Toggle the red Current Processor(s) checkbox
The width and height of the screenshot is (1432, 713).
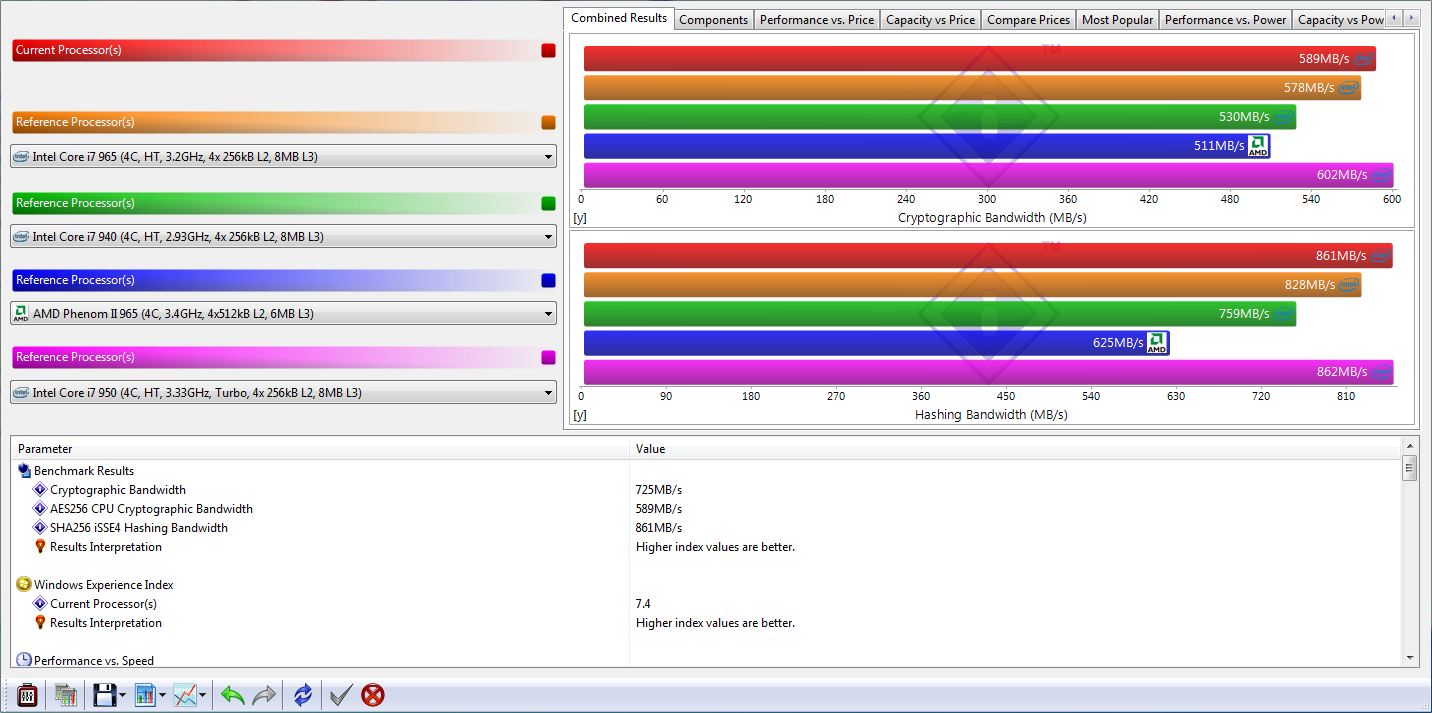[x=548, y=50]
